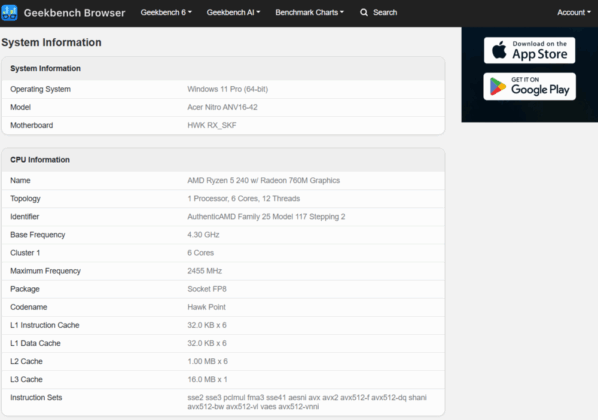Open the Google Play badge
The width and height of the screenshot is (598, 420).
(529, 87)
